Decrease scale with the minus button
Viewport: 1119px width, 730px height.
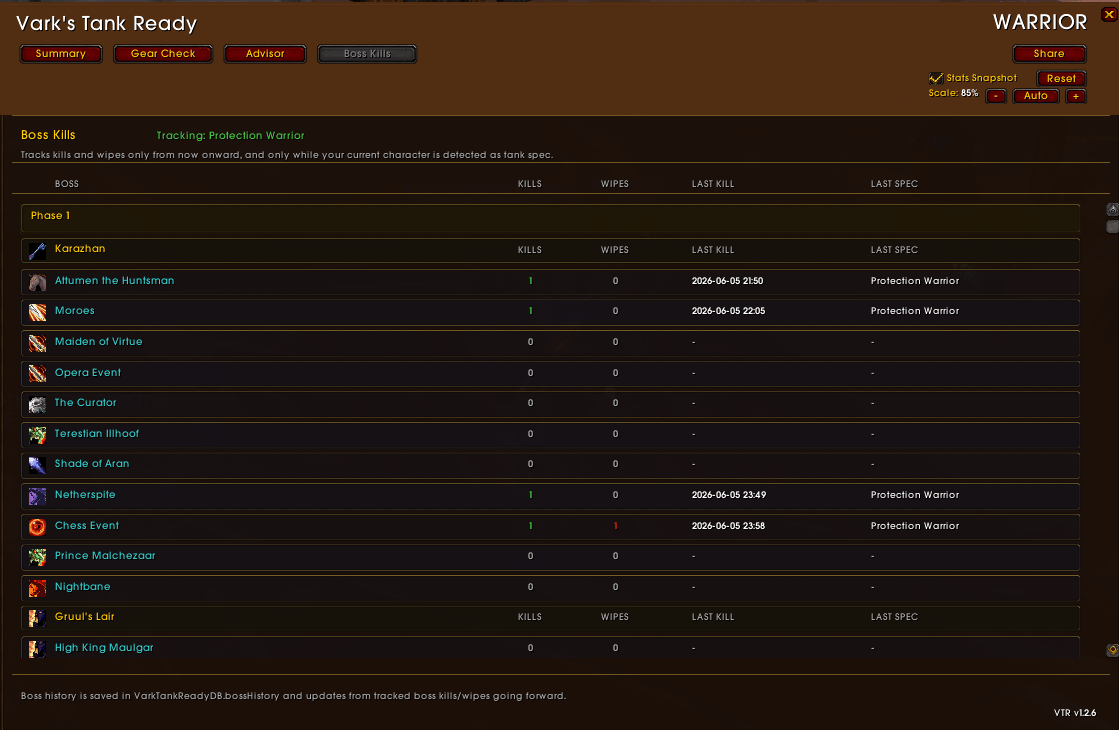pos(996,96)
